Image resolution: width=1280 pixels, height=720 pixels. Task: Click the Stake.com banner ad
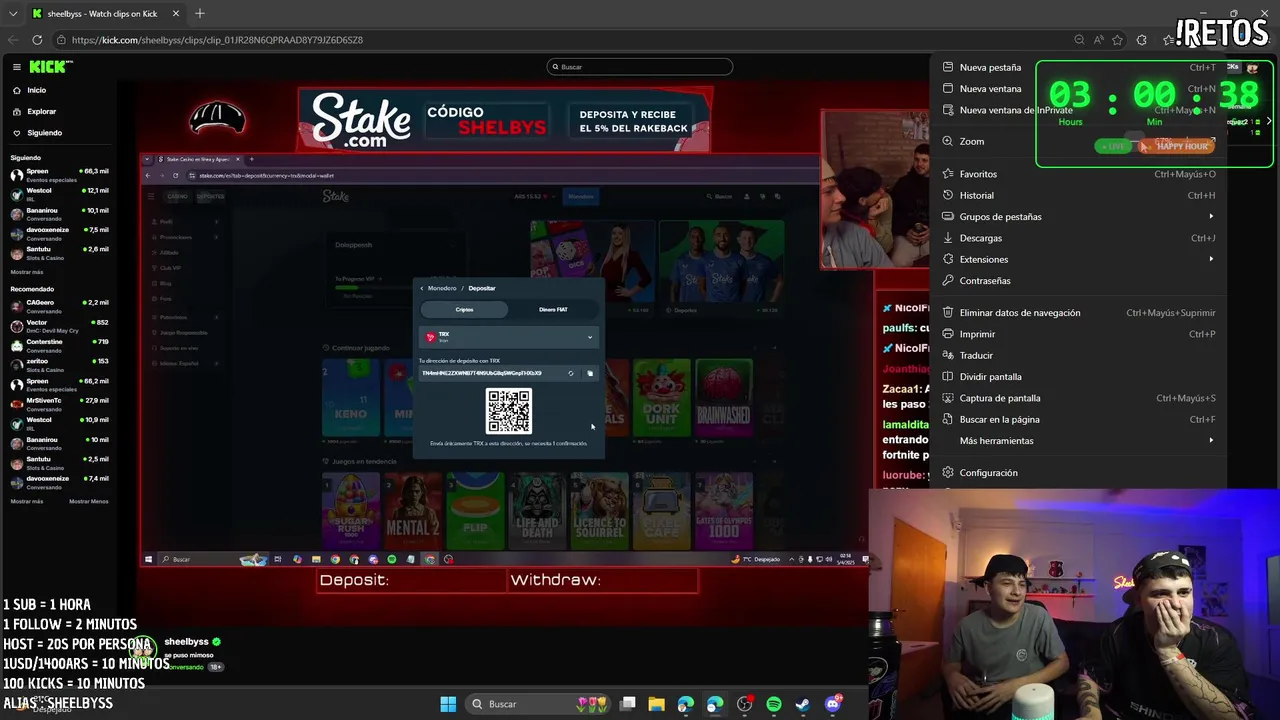[x=505, y=120]
